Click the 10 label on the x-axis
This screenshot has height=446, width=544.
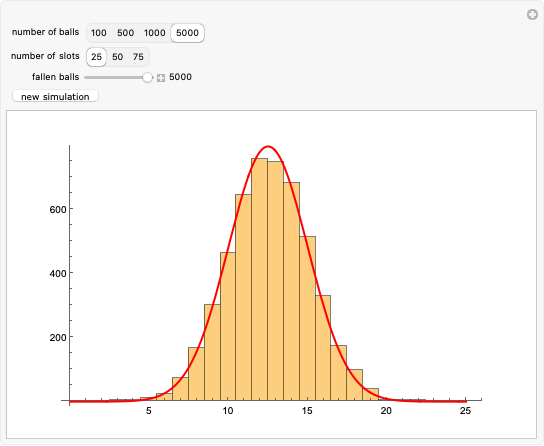tap(228, 411)
